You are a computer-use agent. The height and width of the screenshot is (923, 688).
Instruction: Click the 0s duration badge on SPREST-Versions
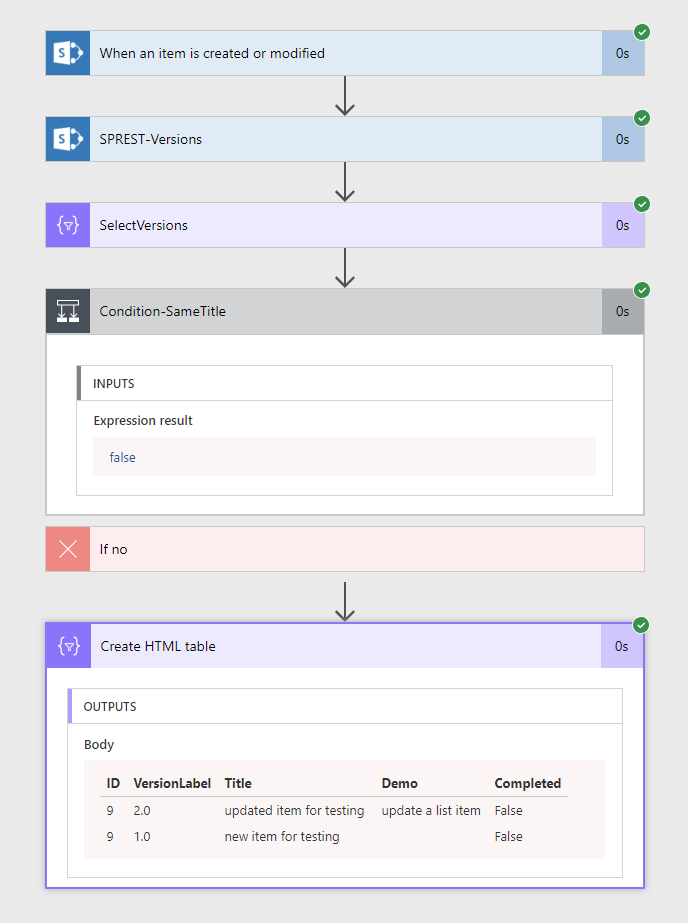[622, 139]
